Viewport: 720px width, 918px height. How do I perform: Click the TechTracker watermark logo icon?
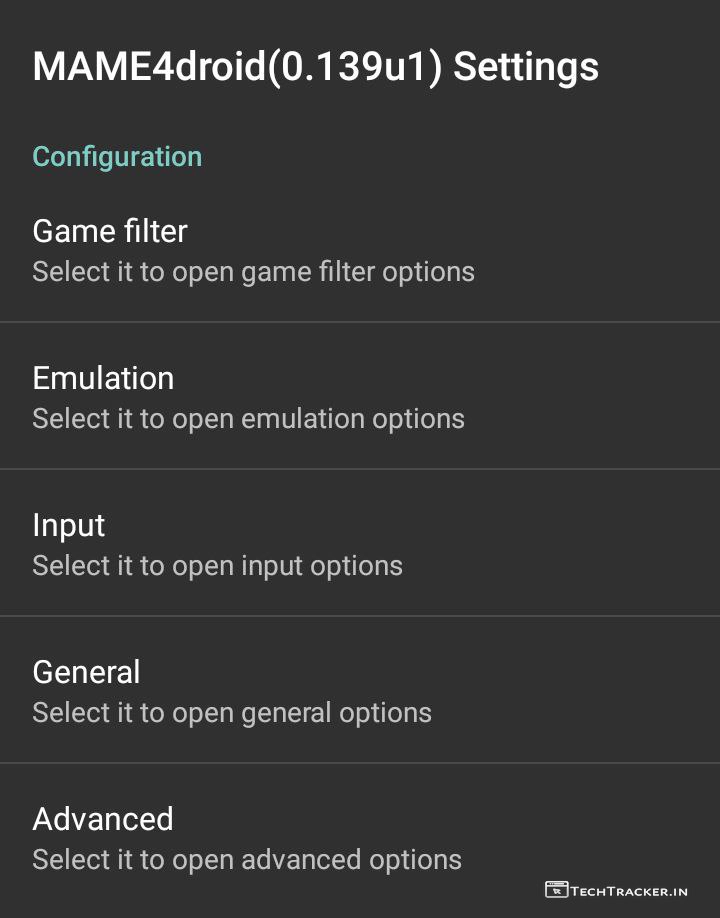click(x=556, y=889)
